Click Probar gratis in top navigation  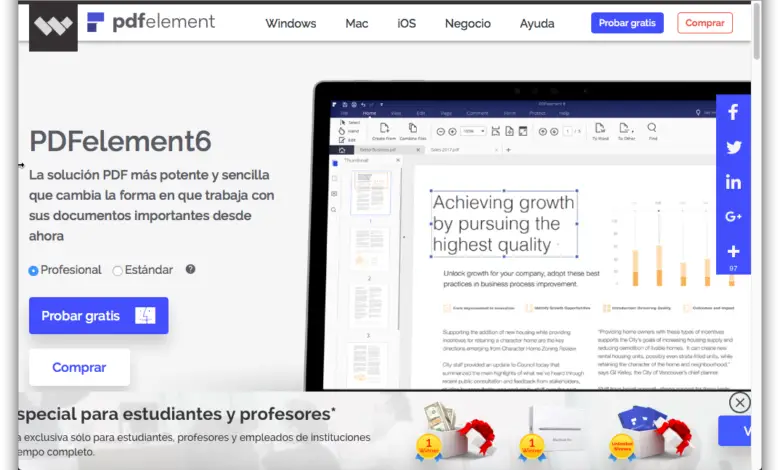pyautogui.click(x=627, y=23)
